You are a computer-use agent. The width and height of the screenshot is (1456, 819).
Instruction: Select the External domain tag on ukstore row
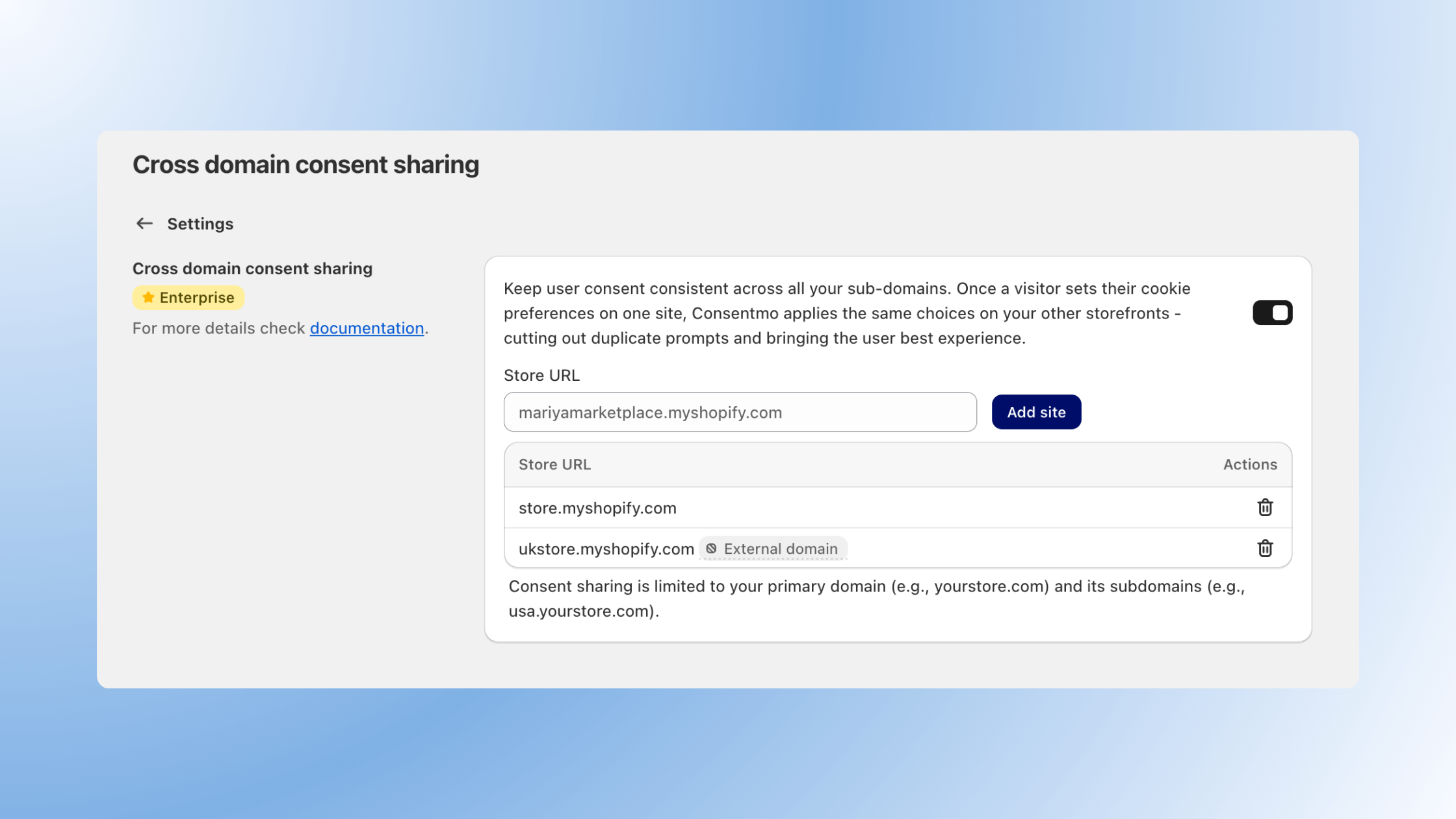[x=772, y=548]
